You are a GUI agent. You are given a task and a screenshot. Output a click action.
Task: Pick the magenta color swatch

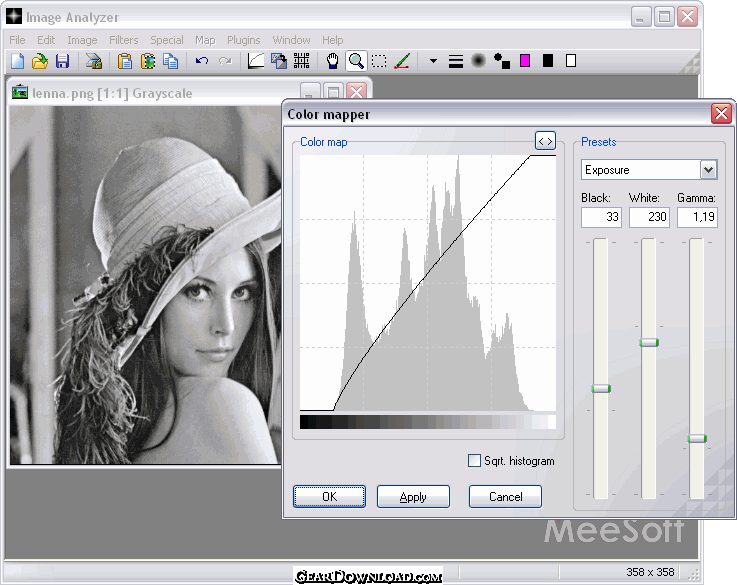point(525,61)
